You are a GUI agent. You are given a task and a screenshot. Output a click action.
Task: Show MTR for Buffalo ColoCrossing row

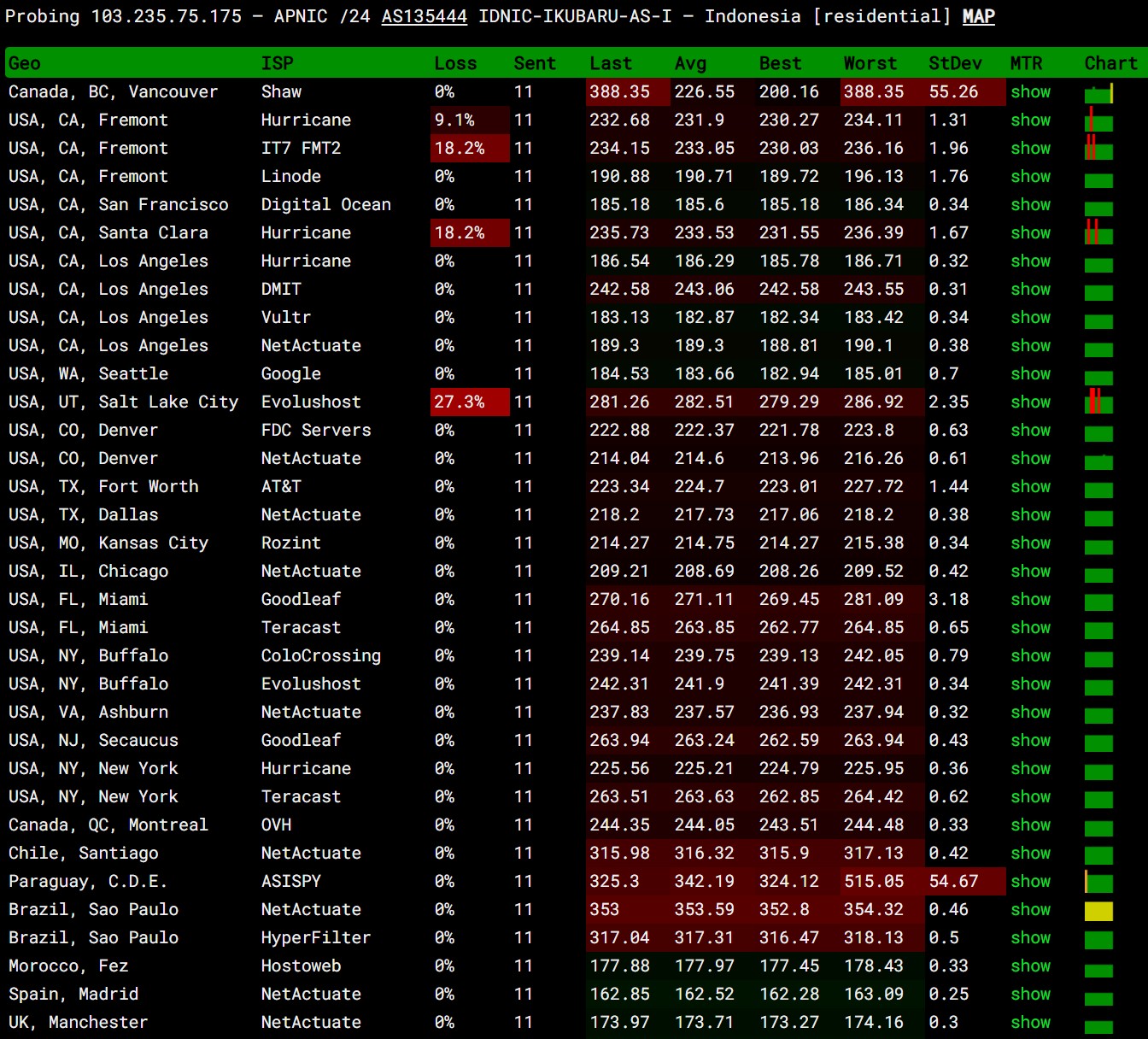pos(1030,655)
